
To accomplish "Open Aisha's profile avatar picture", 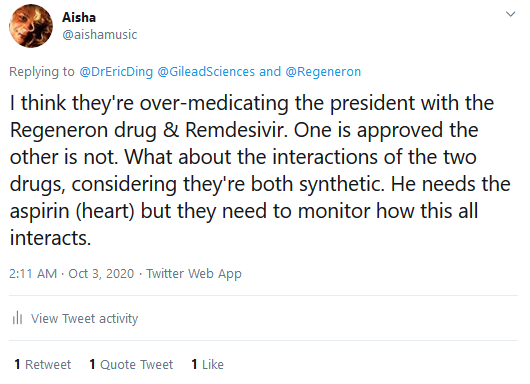I will tap(31, 26).
